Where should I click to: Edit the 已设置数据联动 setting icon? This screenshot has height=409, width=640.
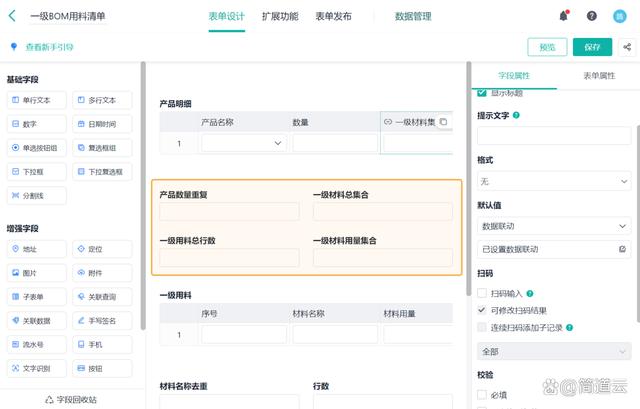tap(622, 249)
